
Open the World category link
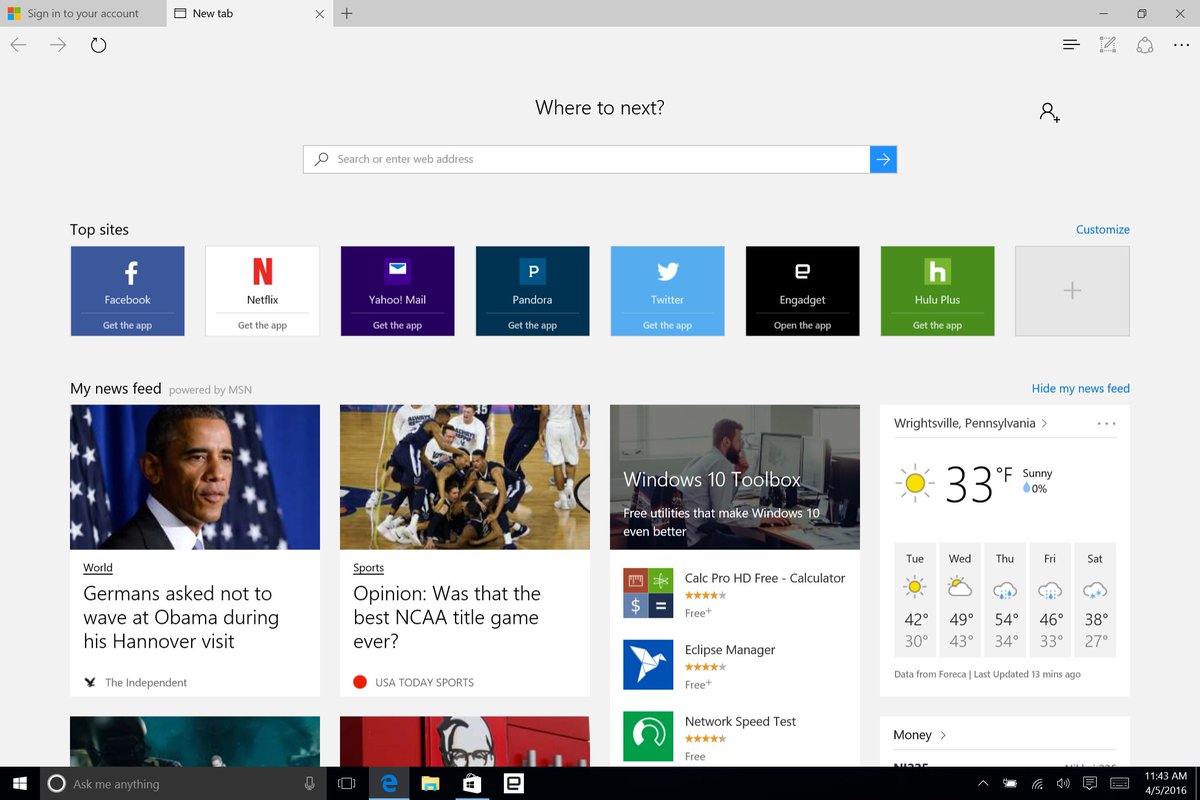click(98, 568)
